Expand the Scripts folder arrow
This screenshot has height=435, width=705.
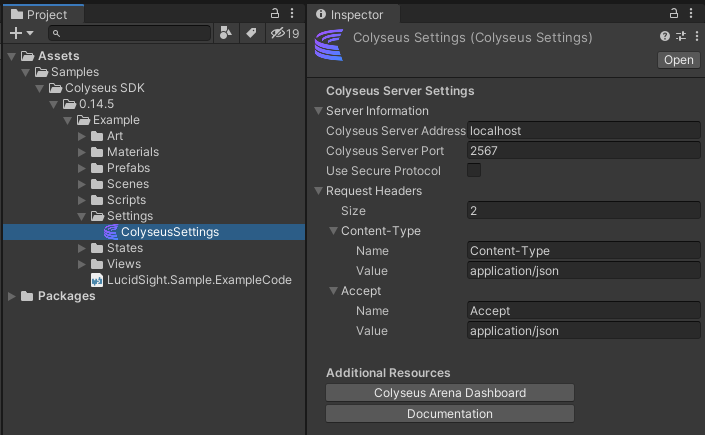[x=82, y=200]
